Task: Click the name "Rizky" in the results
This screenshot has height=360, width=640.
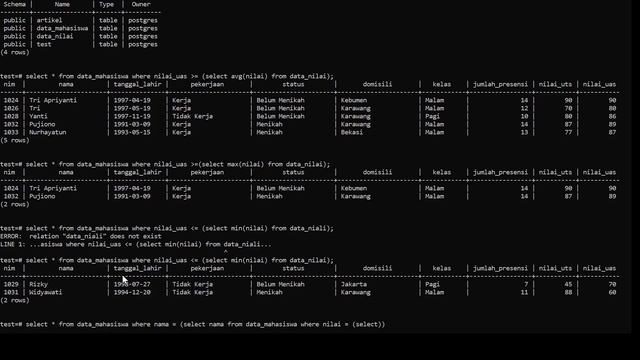Action: (38, 284)
